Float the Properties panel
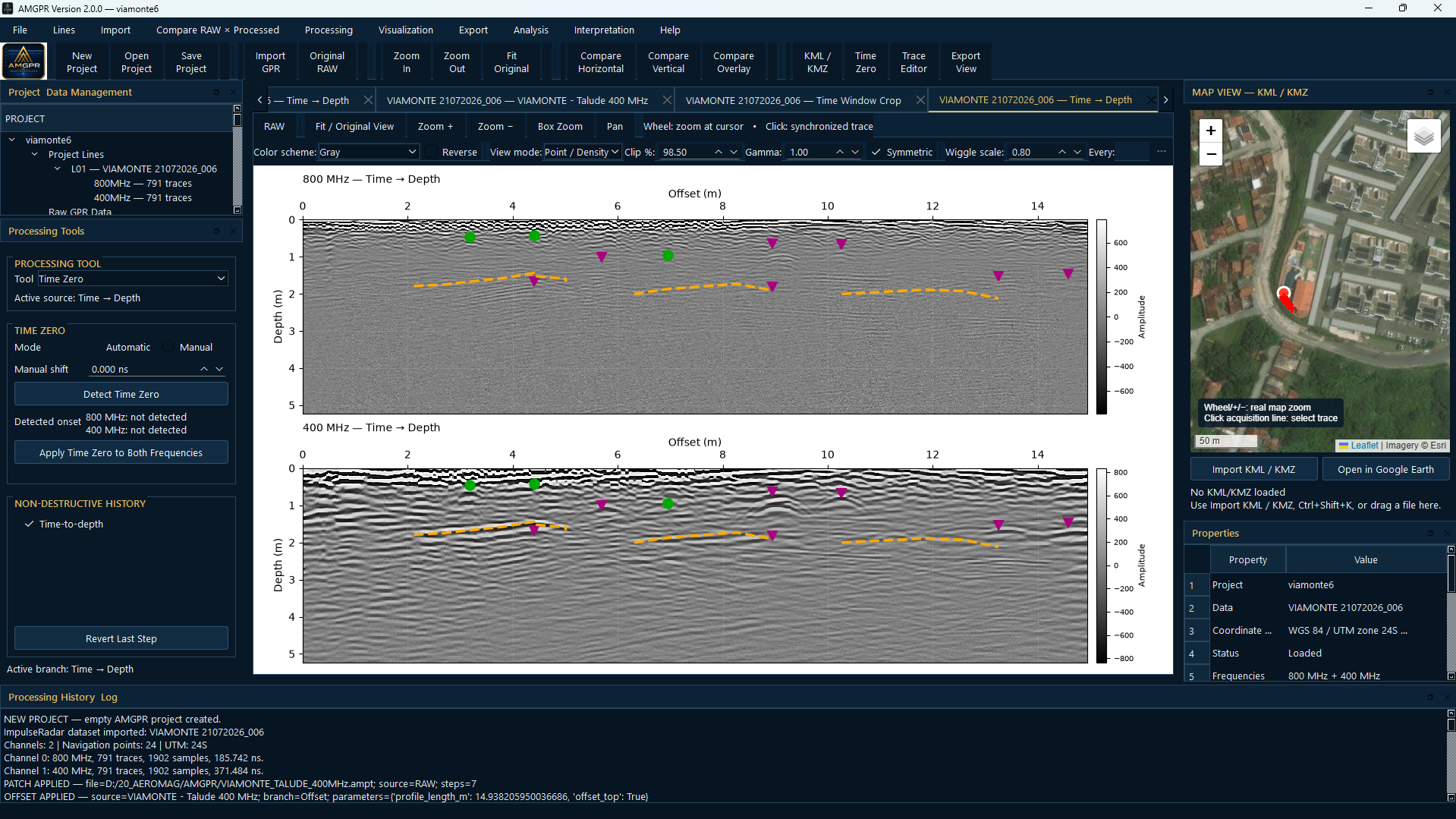The image size is (1456, 819). tap(1430, 533)
